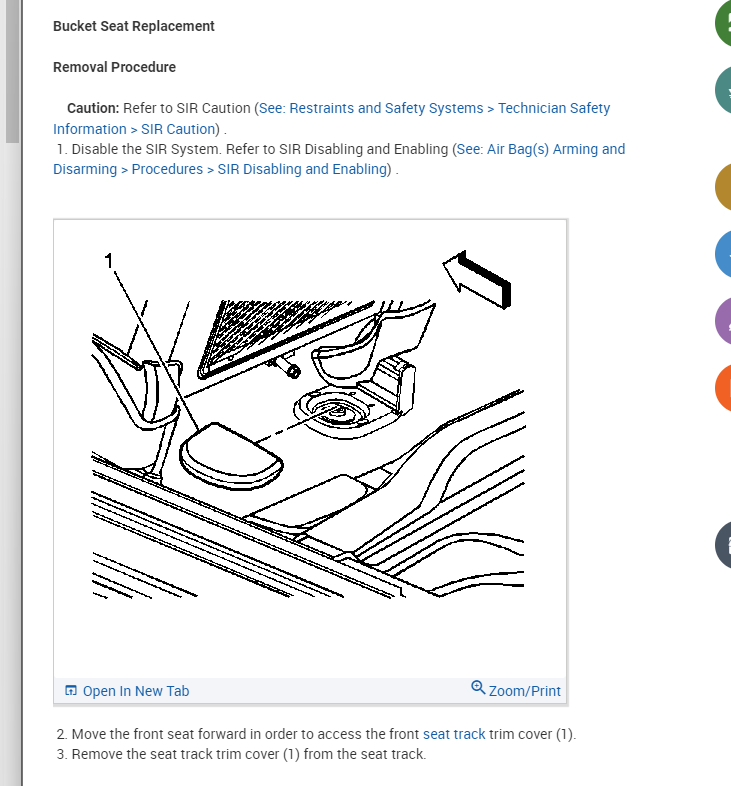
Task: Click the orange circular sidebar icon
Action: pyautogui.click(x=723, y=388)
